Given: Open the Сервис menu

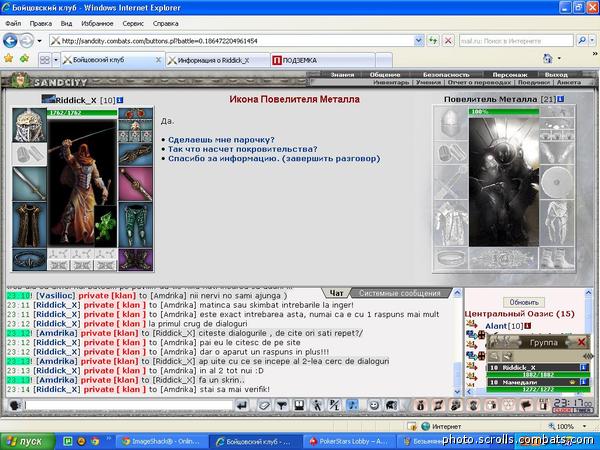Looking at the screenshot, I should [x=133, y=23].
